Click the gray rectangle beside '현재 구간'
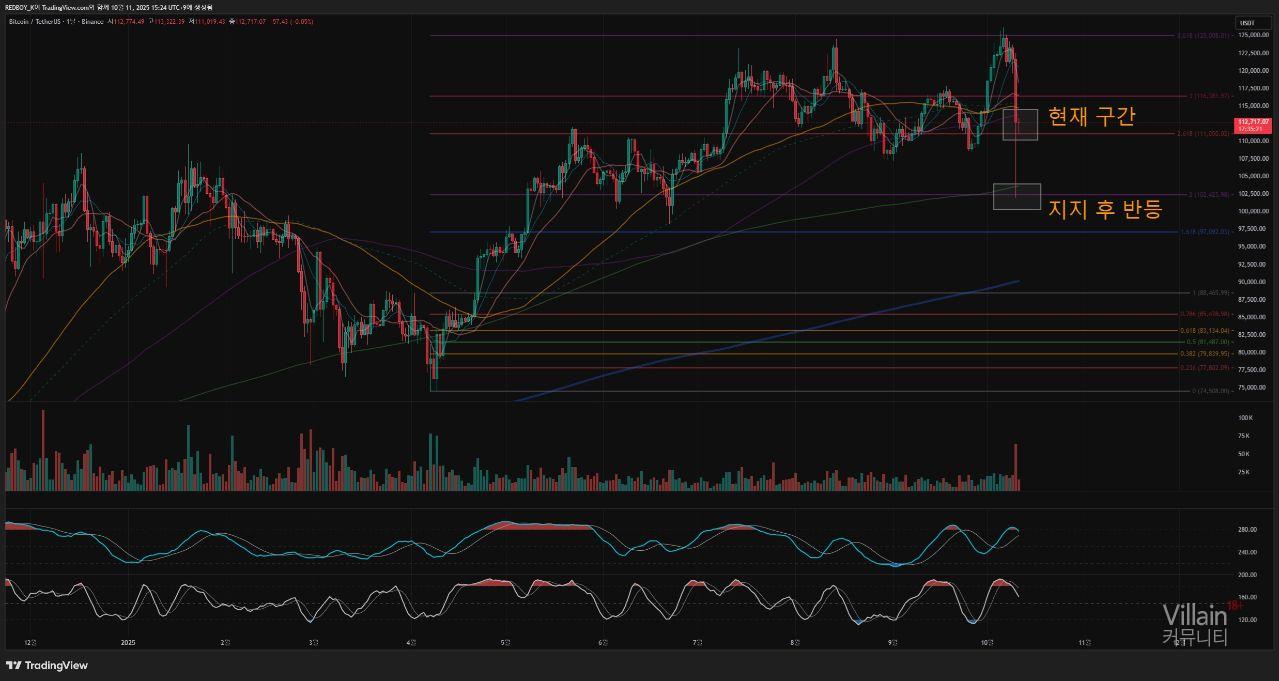1279x681 pixels. 1020,124
